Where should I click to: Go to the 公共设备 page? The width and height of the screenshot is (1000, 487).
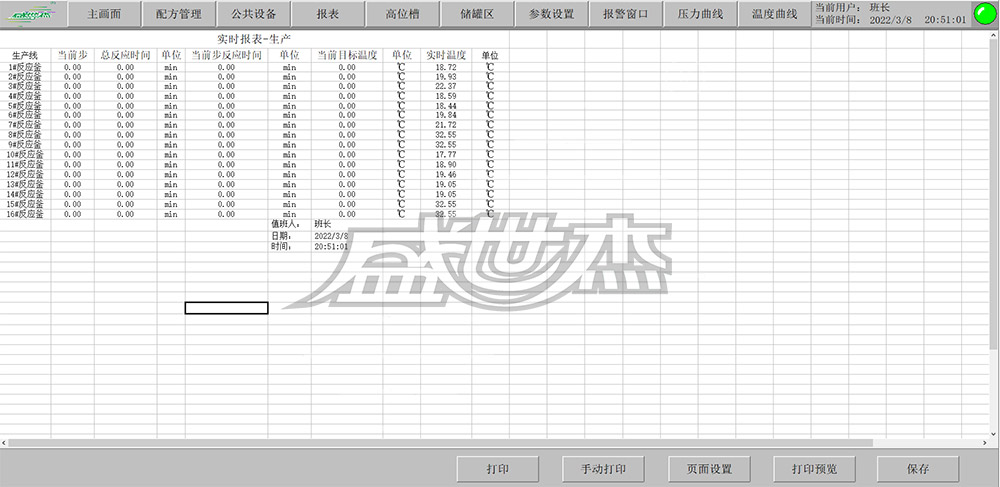(254, 14)
